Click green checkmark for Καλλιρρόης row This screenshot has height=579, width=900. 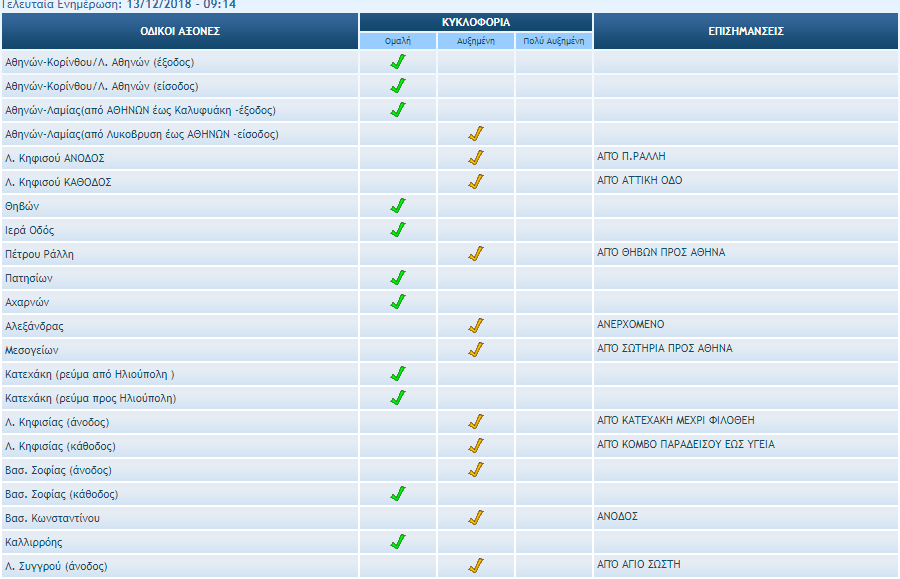pos(397,542)
